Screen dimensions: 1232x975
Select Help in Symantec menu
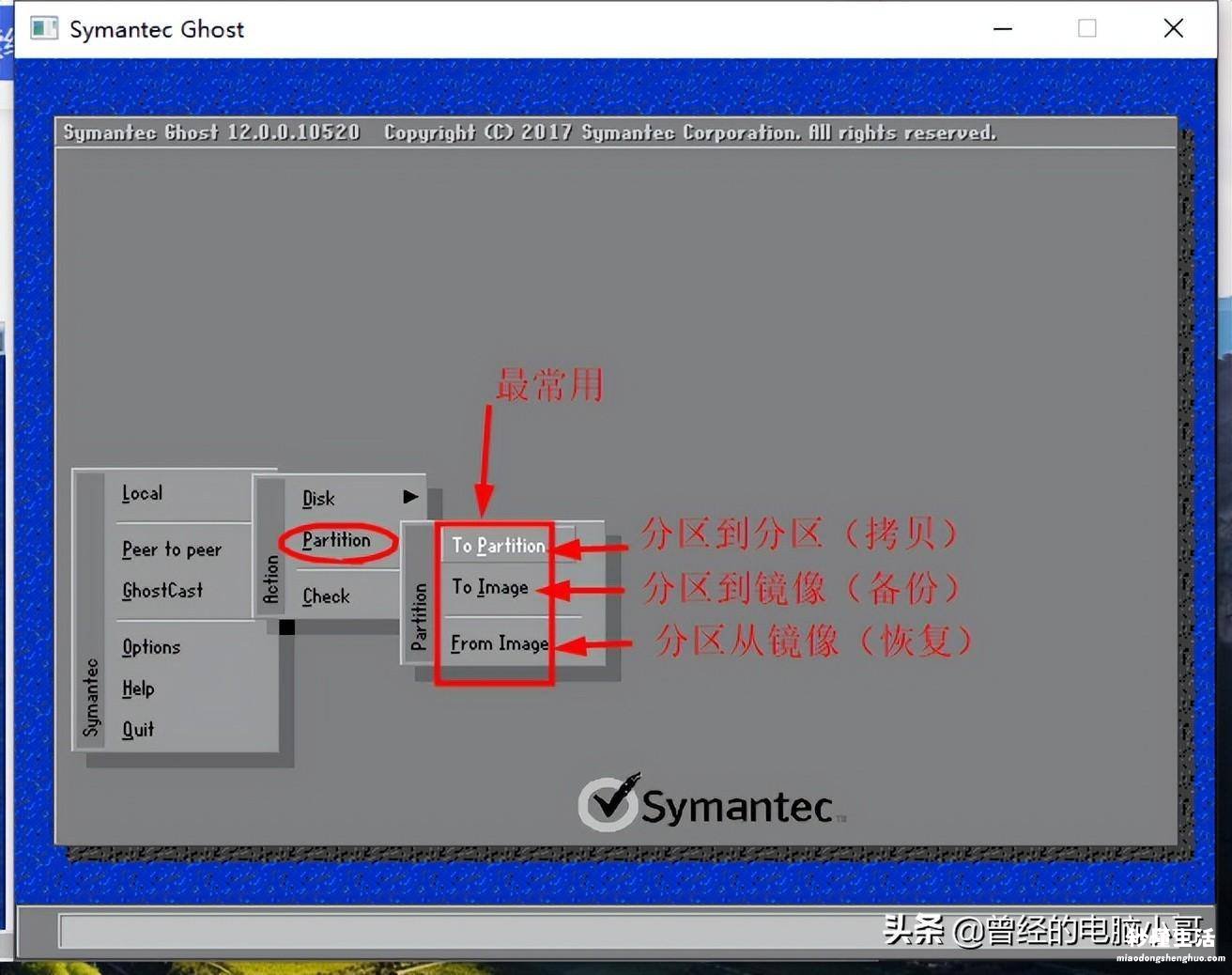[138, 689]
